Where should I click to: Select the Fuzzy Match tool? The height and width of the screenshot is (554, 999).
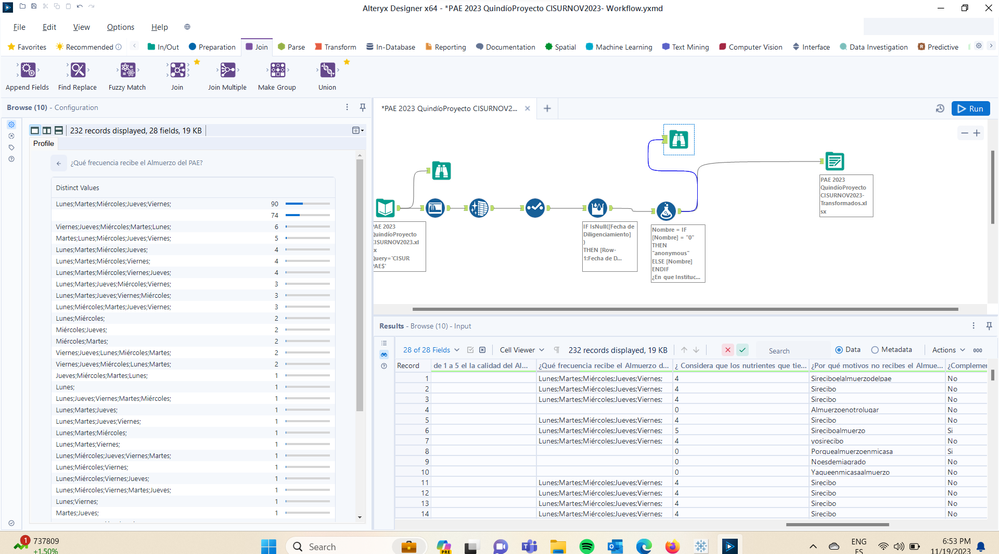coord(127,75)
